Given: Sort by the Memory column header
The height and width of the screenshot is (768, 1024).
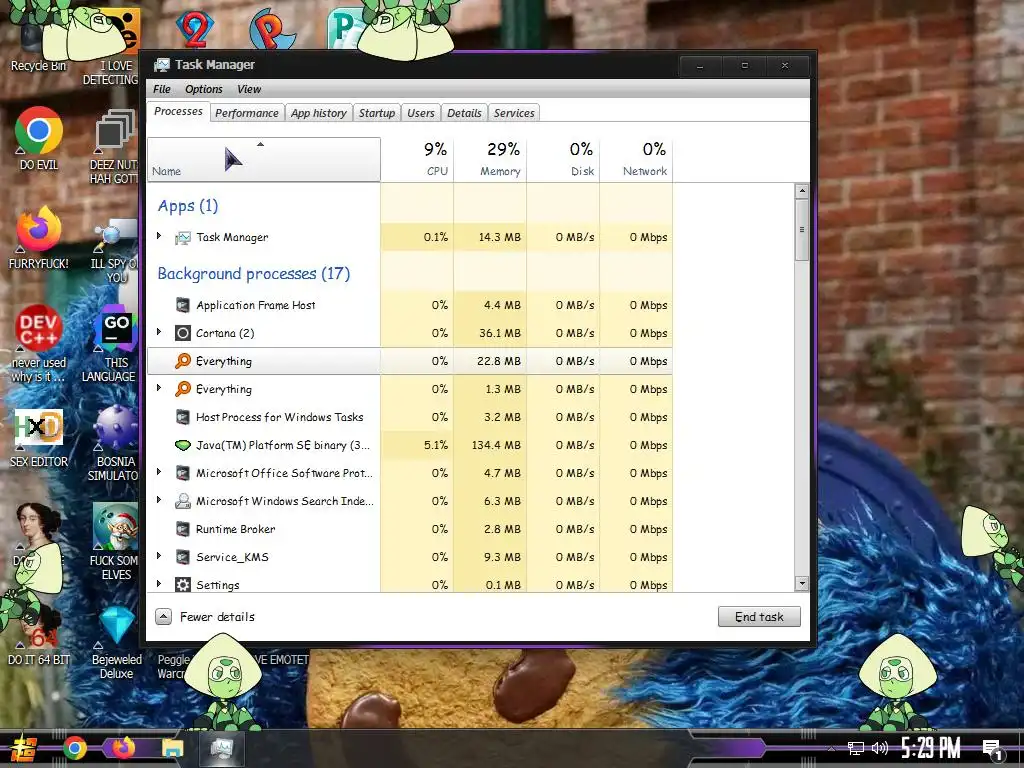Looking at the screenshot, I should click(490, 159).
